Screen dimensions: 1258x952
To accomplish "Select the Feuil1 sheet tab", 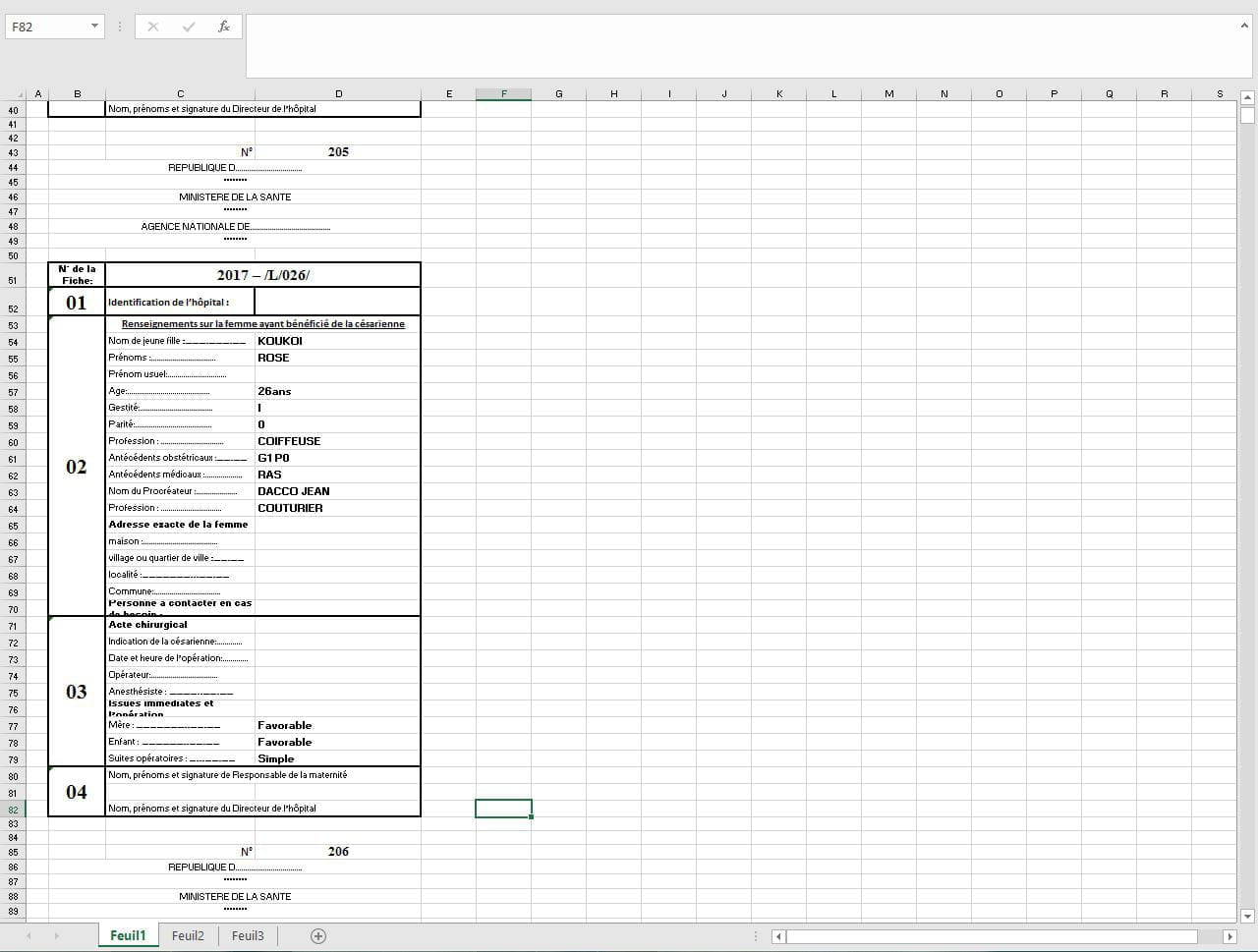I will pyautogui.click(x=128, y=936).
